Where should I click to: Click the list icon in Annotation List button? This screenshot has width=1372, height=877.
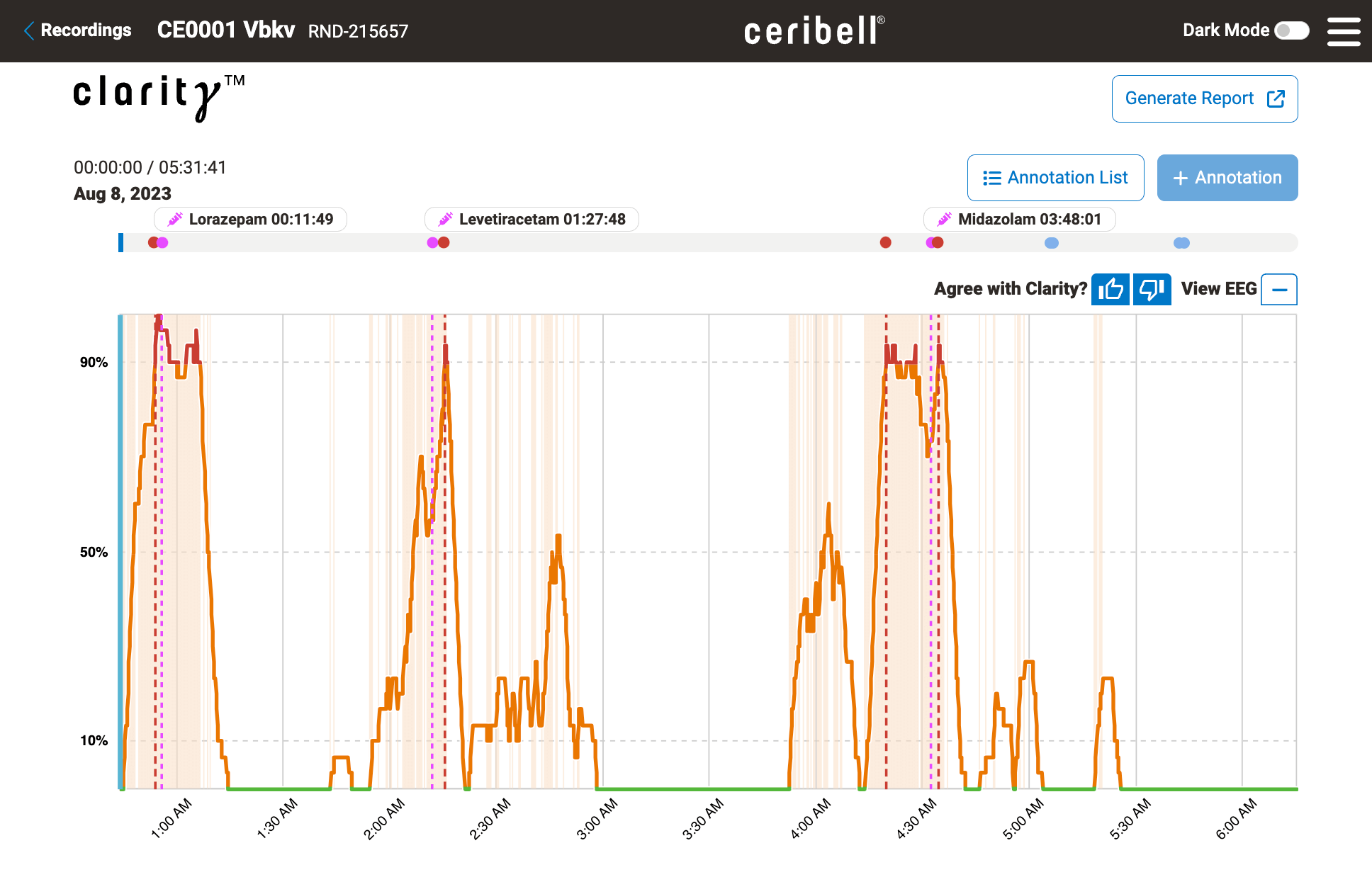[992, 178]
